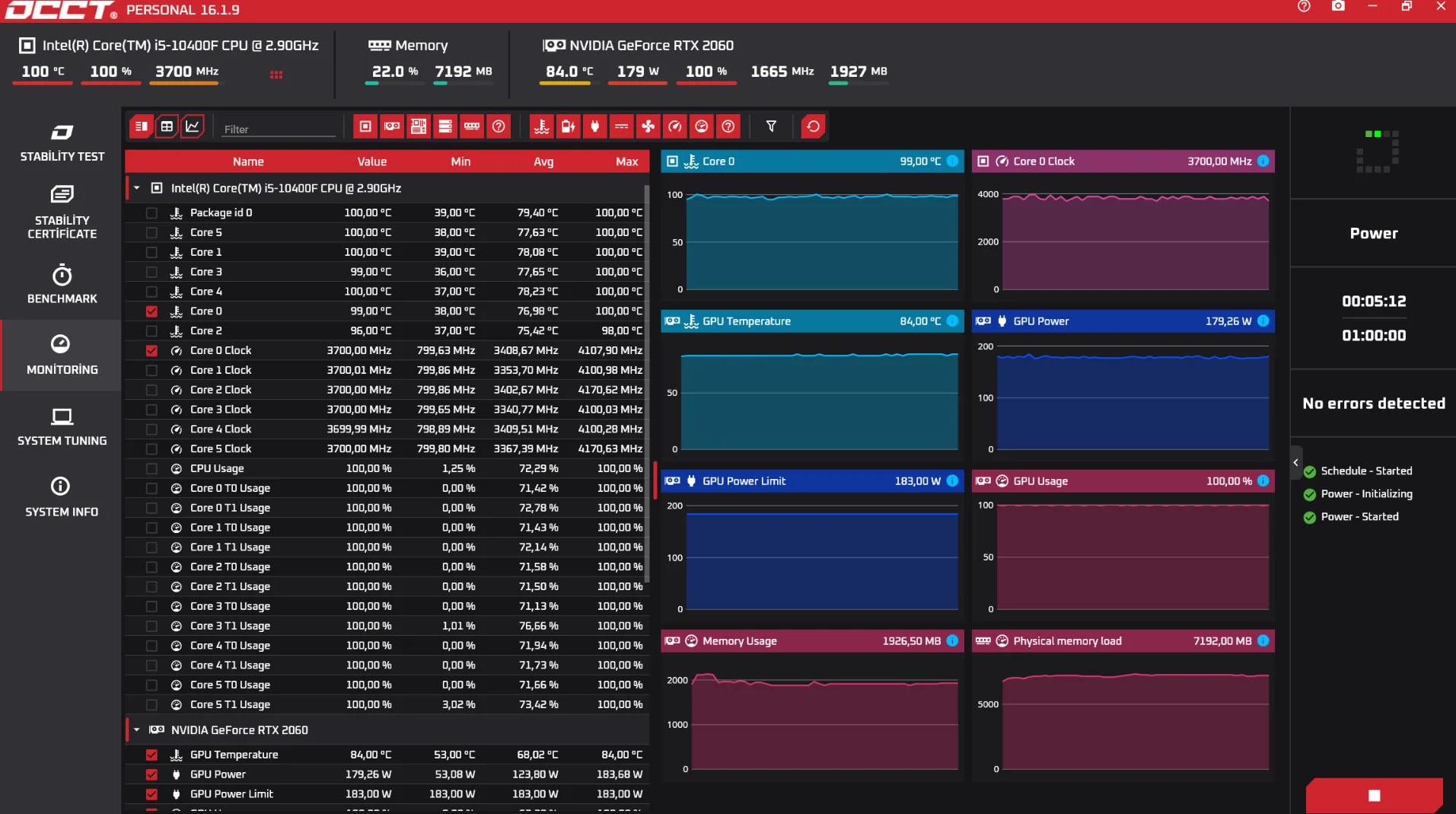Sort the table by Avg column

tap(543, 161)
